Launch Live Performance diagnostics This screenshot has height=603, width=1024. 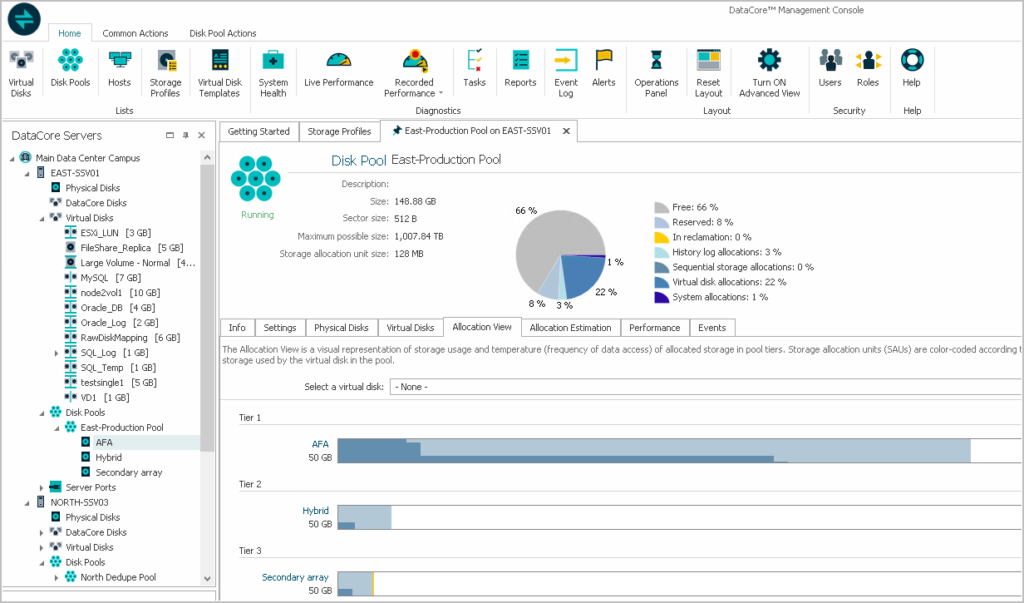(x=338, y=70)
